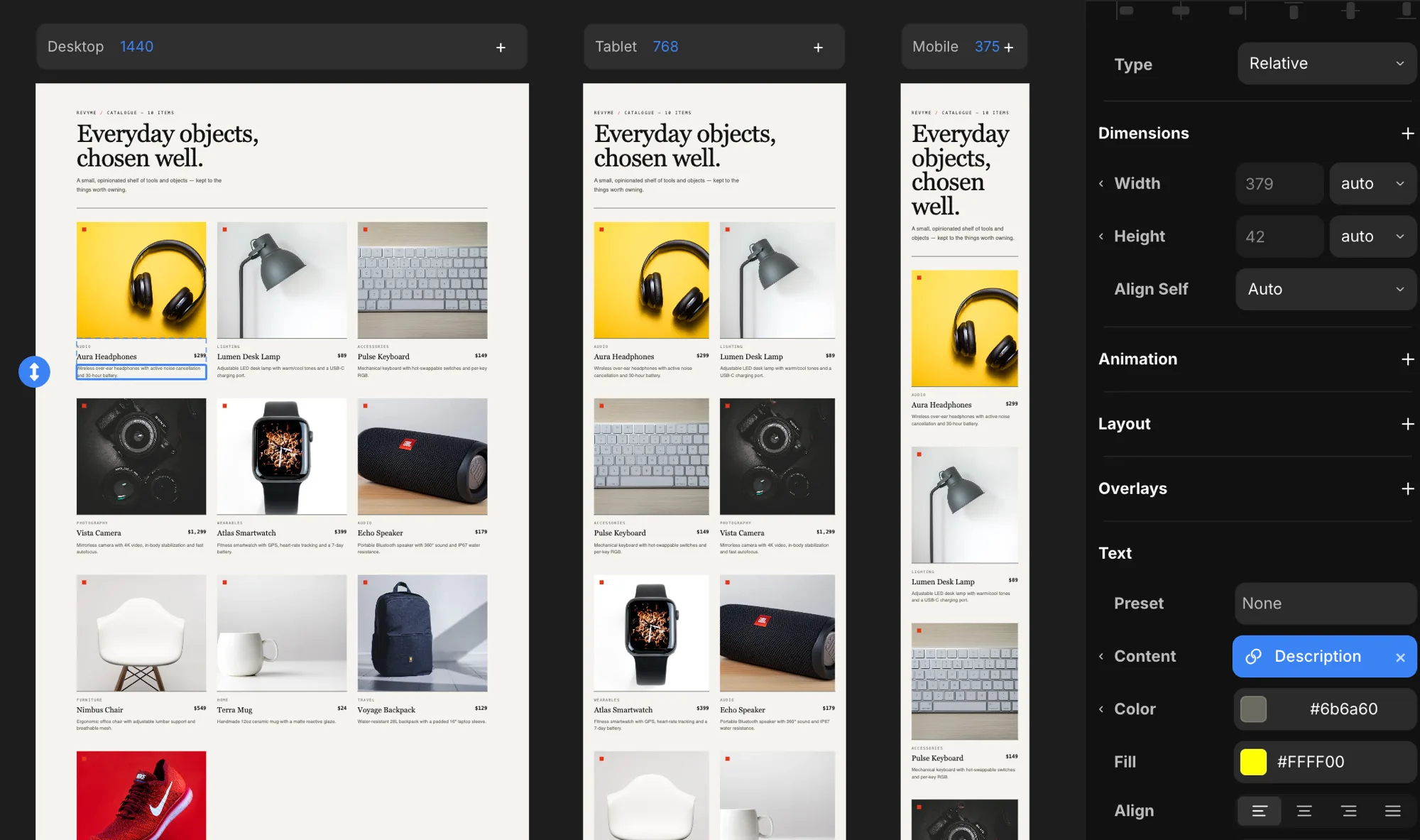Viewport: 1420px width, 840px height.
Task: Select the Desktop 1440 breakpoint header
Action: 282,47
